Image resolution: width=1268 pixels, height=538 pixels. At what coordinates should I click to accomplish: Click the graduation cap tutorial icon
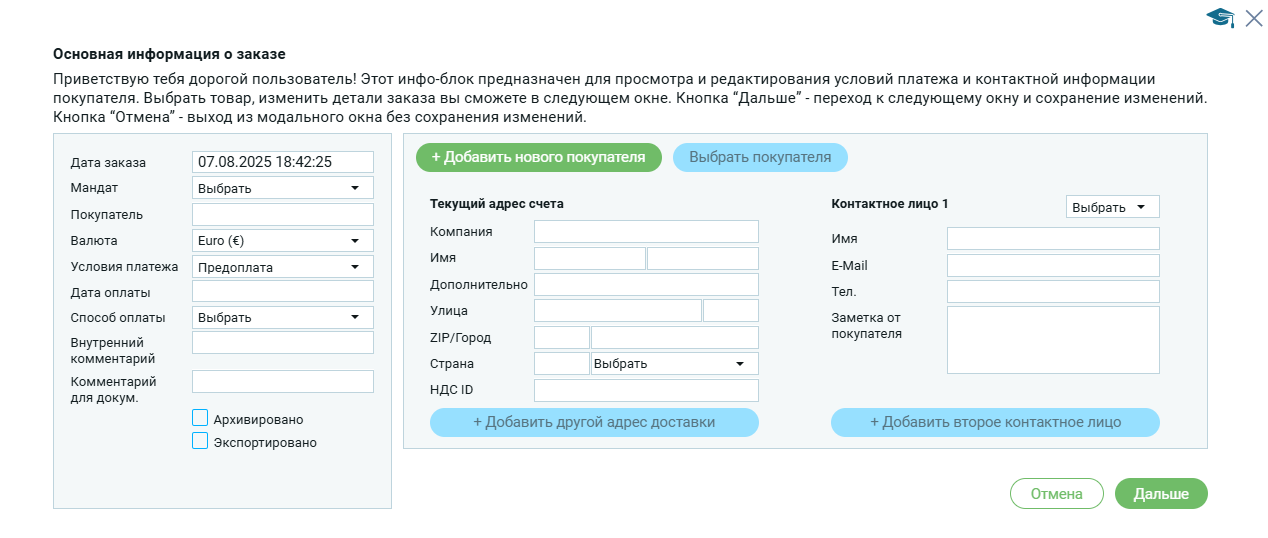1220,17
